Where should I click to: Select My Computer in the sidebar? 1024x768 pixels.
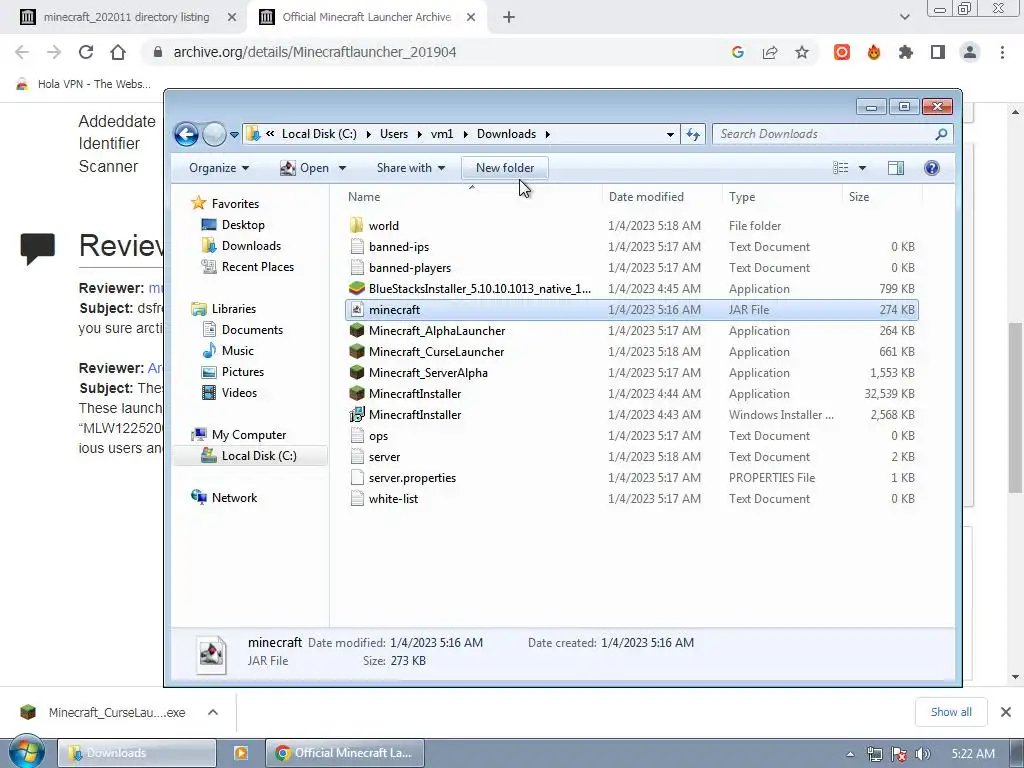248,435
